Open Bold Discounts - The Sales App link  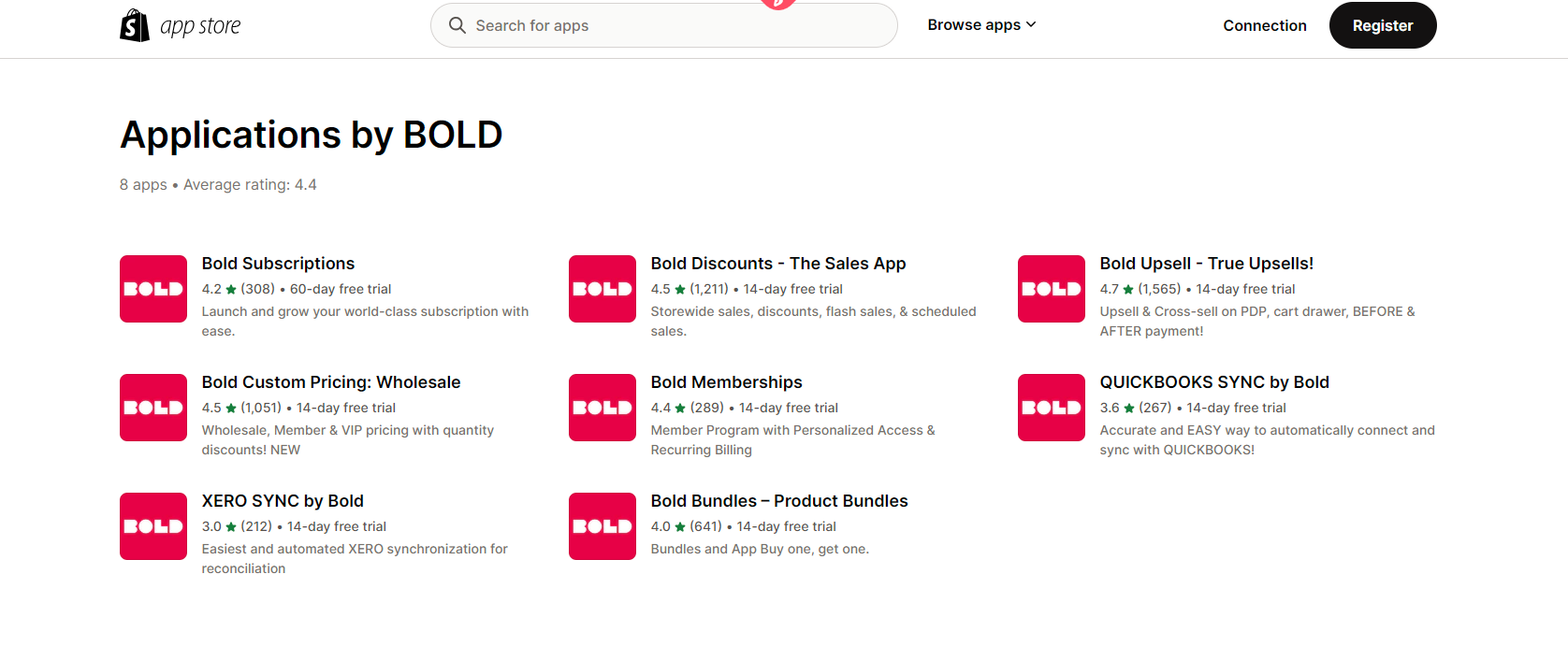pyautogui.click(x=778, y=264)
